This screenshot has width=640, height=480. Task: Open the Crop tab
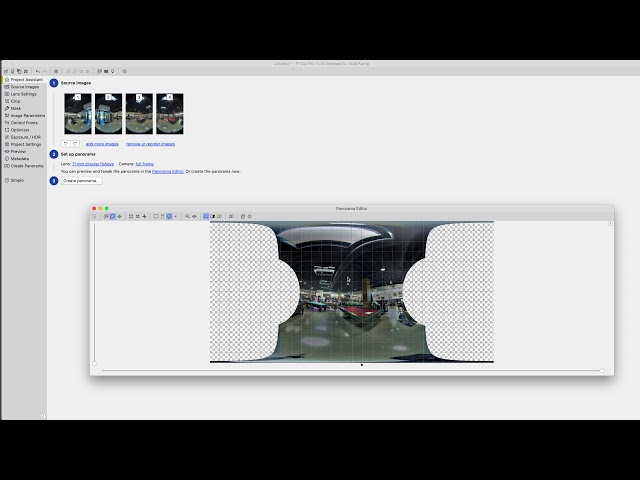coord(24,101)
